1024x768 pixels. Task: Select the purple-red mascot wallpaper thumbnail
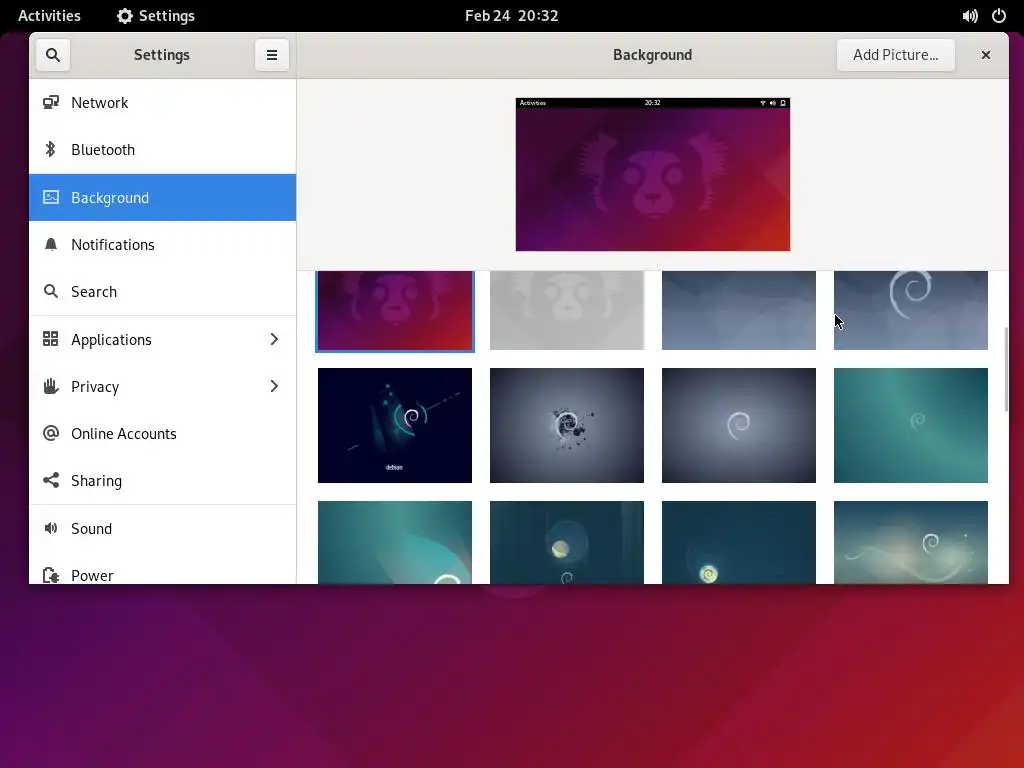click(x=395, y=311)
